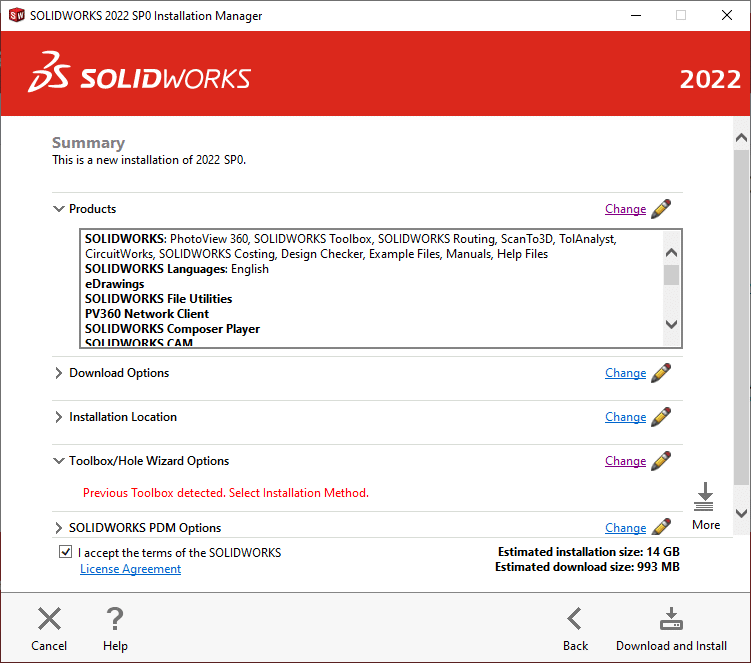Image resolution: width=751 pixels, height=663 pixels.
Task: Click pencil icon for Toolbox/Hole Wizard Options
Action: click(x=661, y=461)
